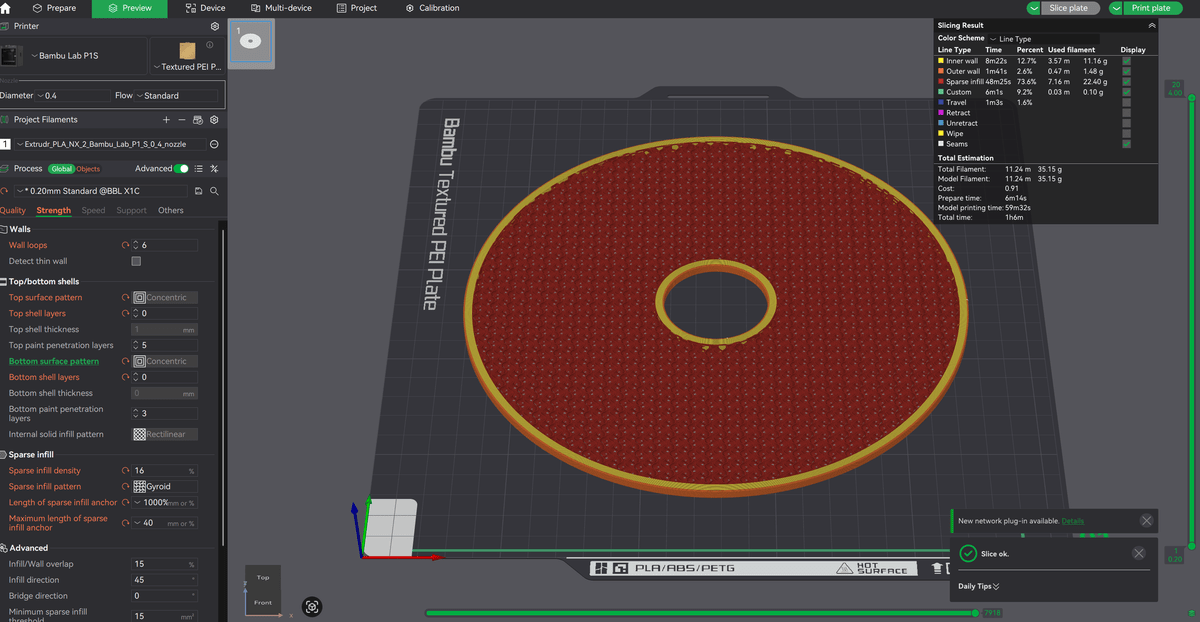
Task: Toggle the Advanced switch off
Action: point(181,169)
